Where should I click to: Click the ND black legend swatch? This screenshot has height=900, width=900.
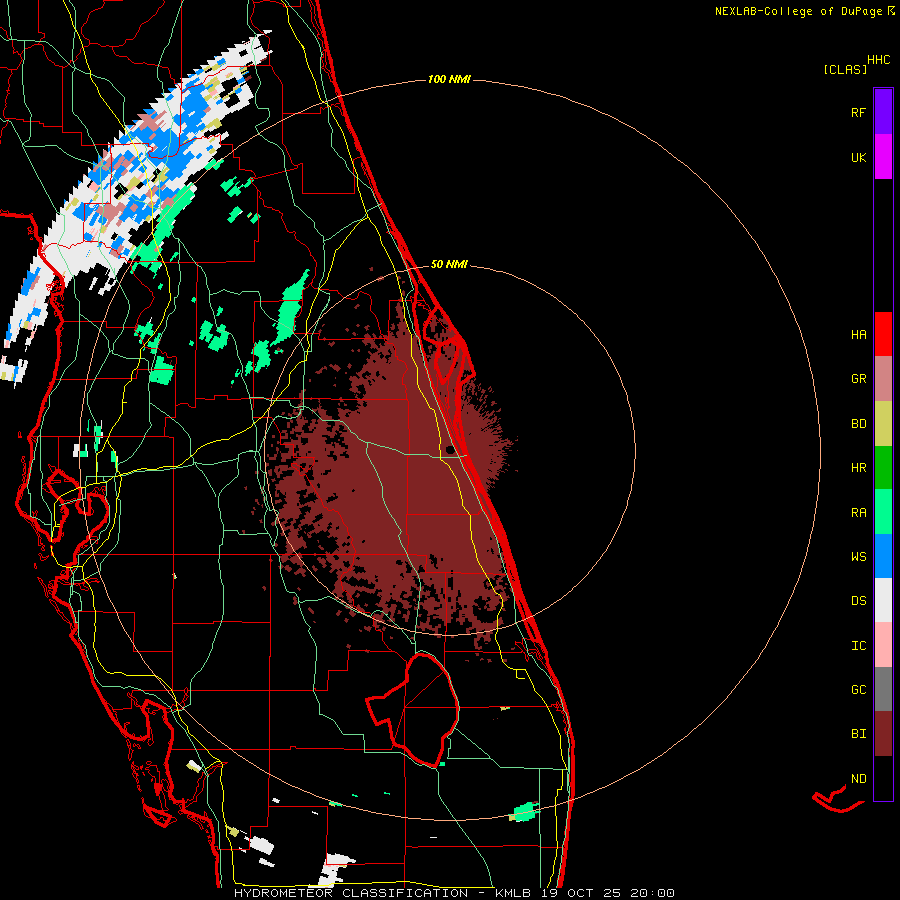coord(883,778)
